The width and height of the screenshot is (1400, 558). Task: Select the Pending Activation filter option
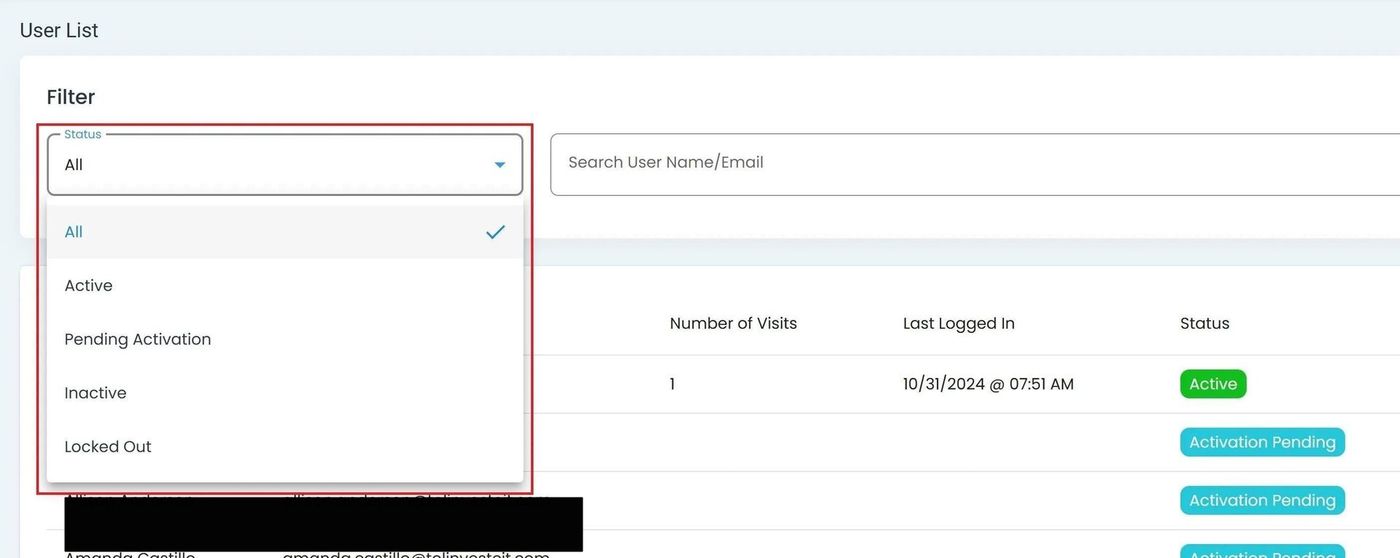(138, 340)
